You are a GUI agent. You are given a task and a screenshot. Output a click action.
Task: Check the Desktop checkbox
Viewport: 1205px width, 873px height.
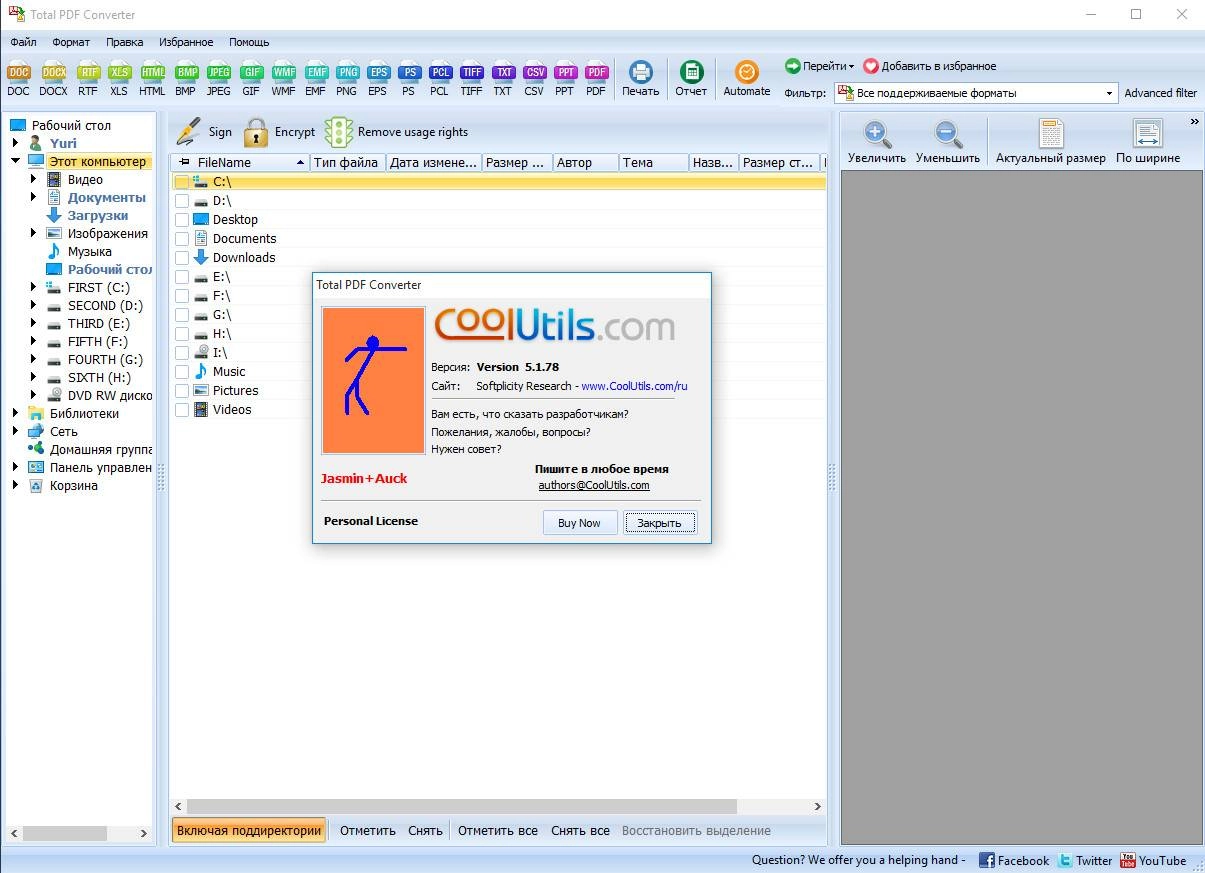point(182,220)
